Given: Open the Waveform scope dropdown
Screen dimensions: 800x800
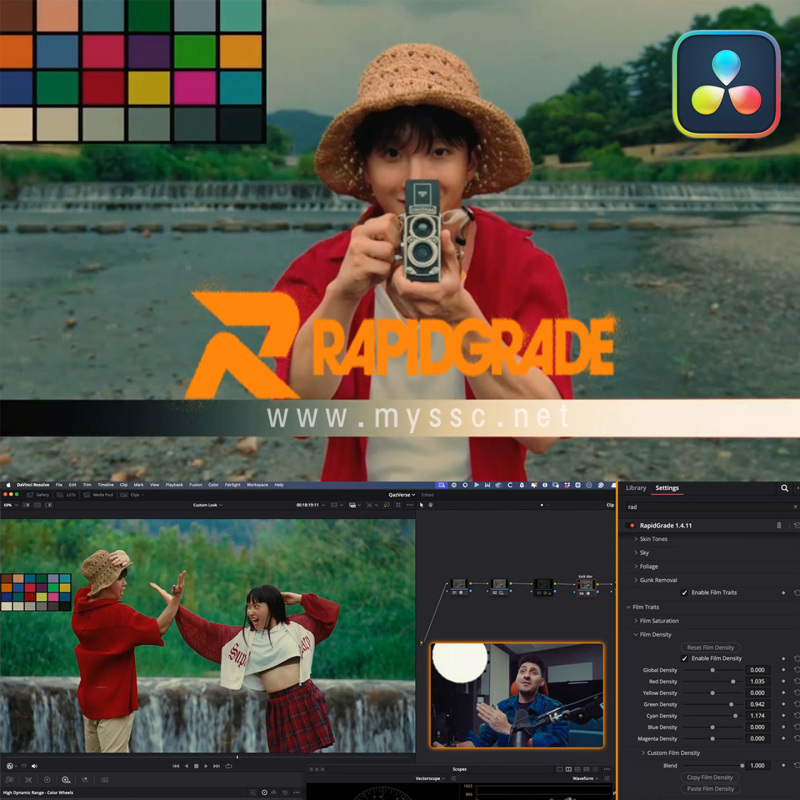Looking at the screenshot, I should coord(585,779).
